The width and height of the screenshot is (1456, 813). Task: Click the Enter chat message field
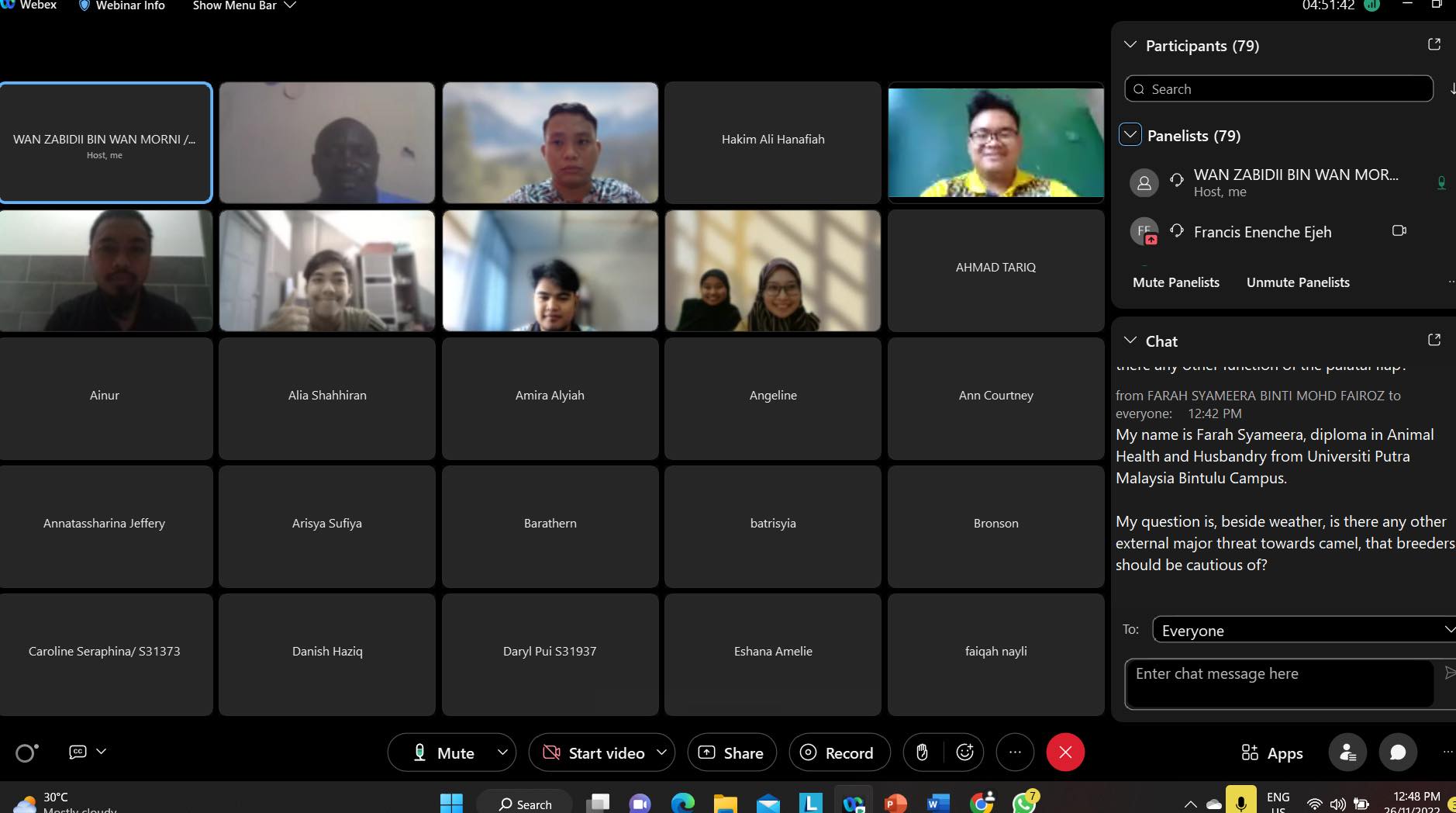pyautogui.click(x=1278, y=683)
